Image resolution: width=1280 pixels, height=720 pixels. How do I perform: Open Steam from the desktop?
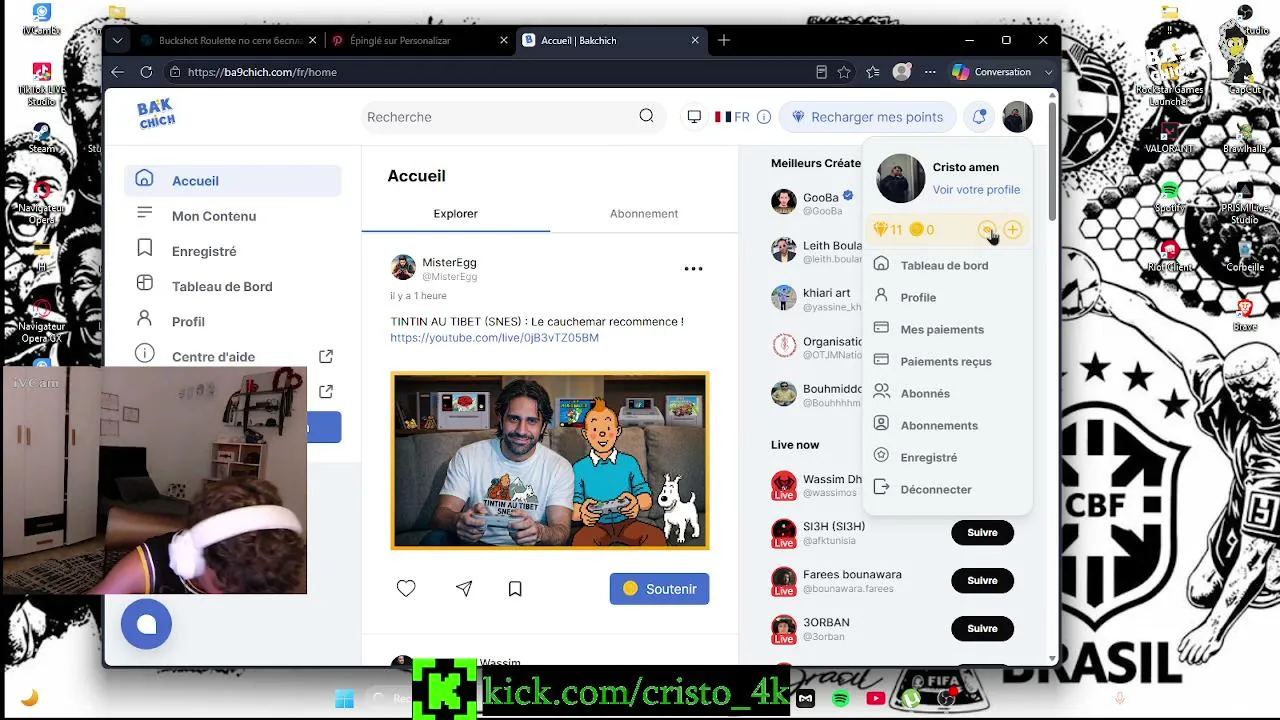[x=42, y=138]
